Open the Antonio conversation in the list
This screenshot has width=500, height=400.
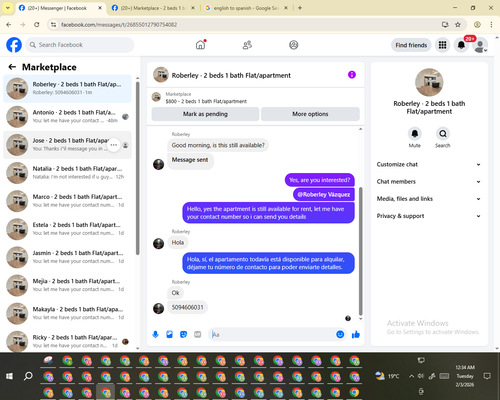coord(68,117)
